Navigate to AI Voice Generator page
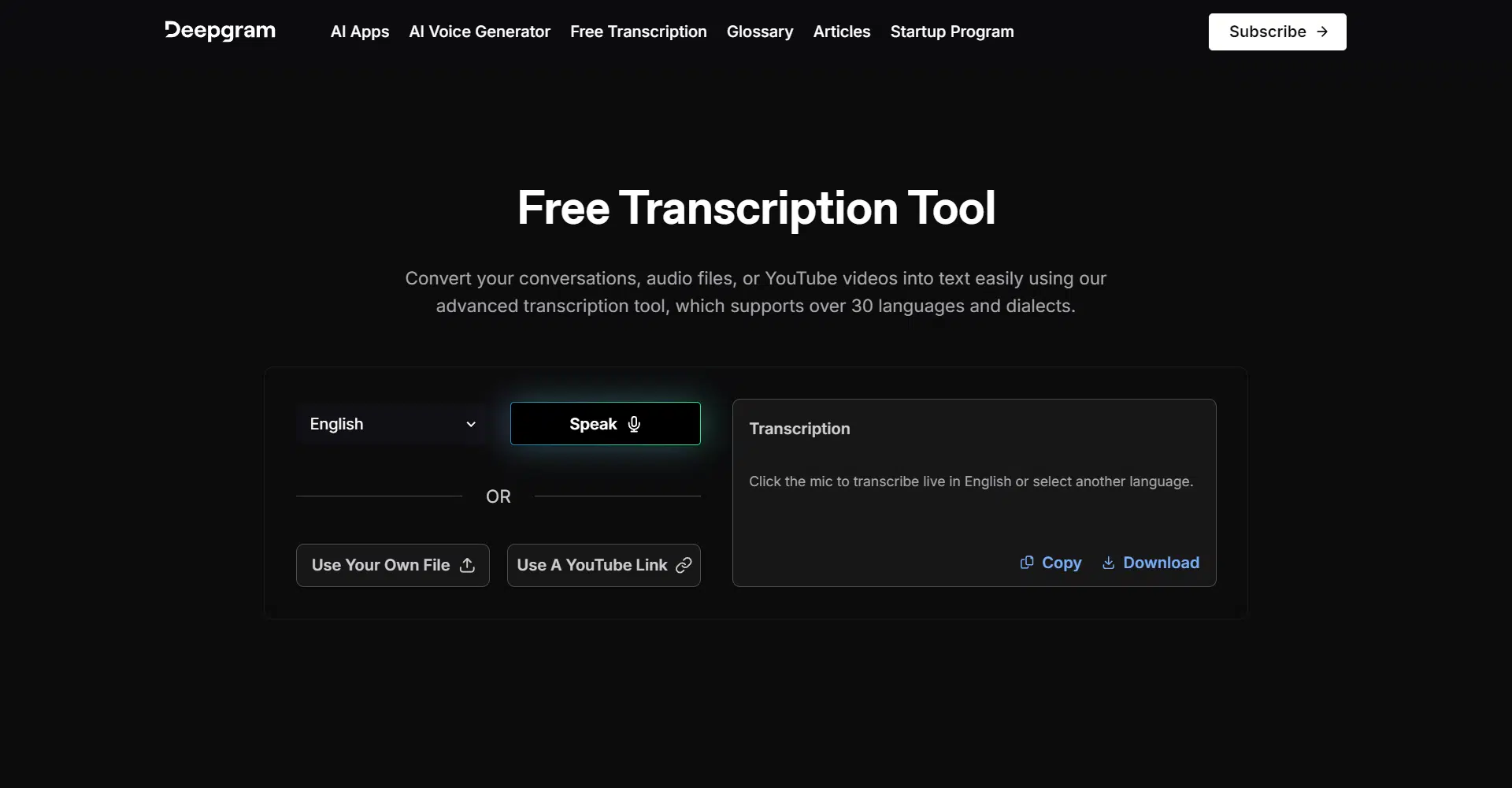Screen dimensions: 1512x788 click(479, 32)
